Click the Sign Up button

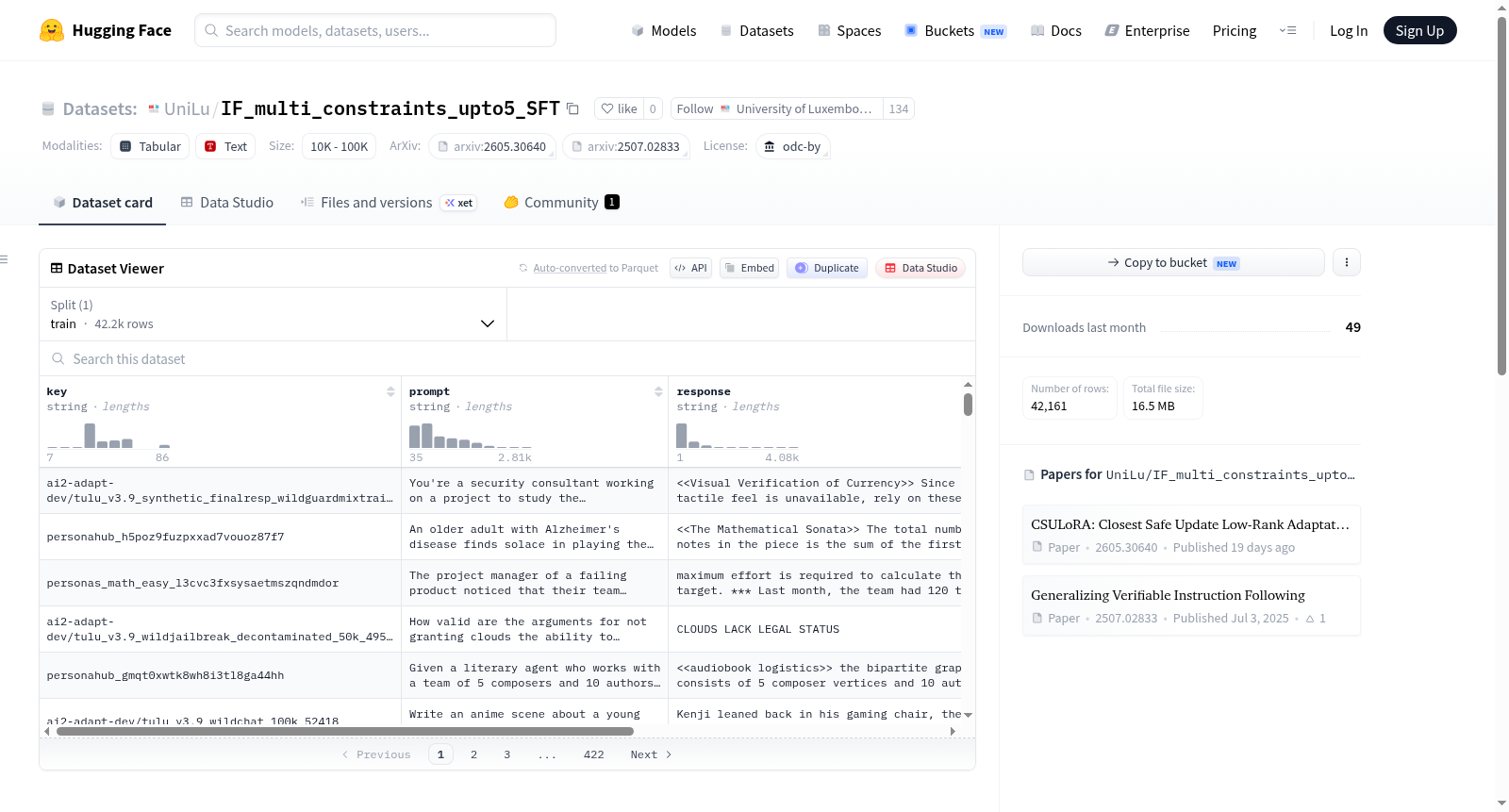[1419, 30]
